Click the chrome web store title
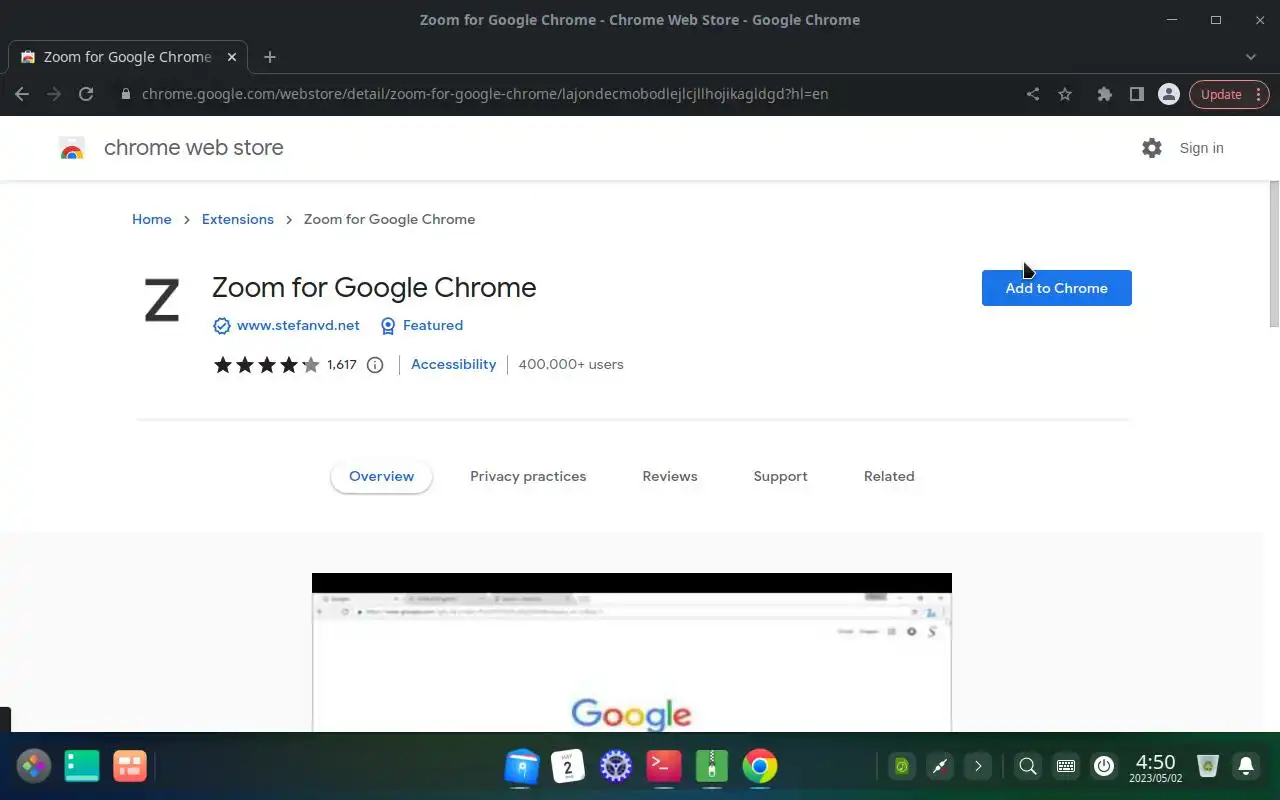 point(194,148)
